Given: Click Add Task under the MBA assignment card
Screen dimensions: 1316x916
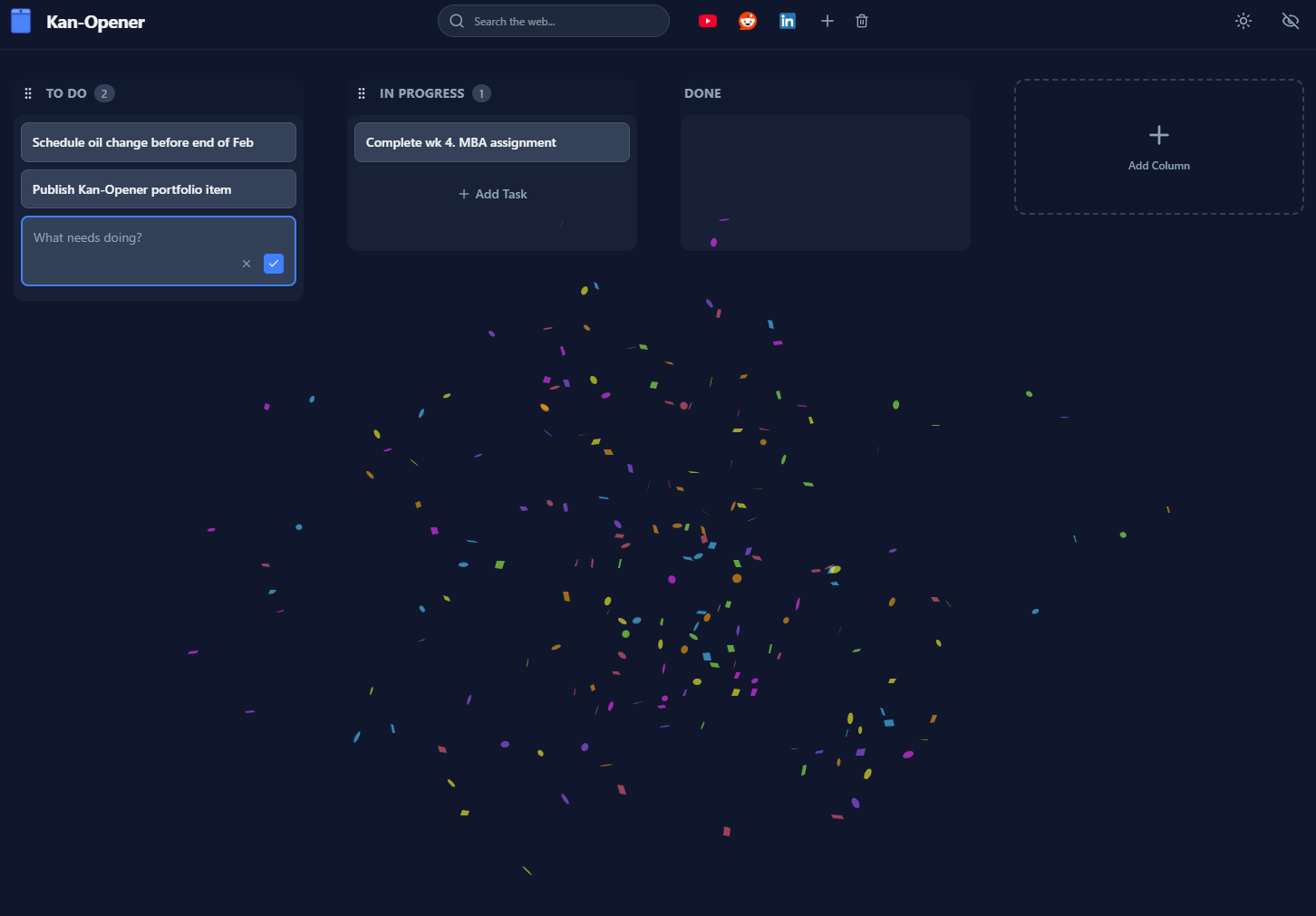Looking at the screenshot, I should point(492,193).
